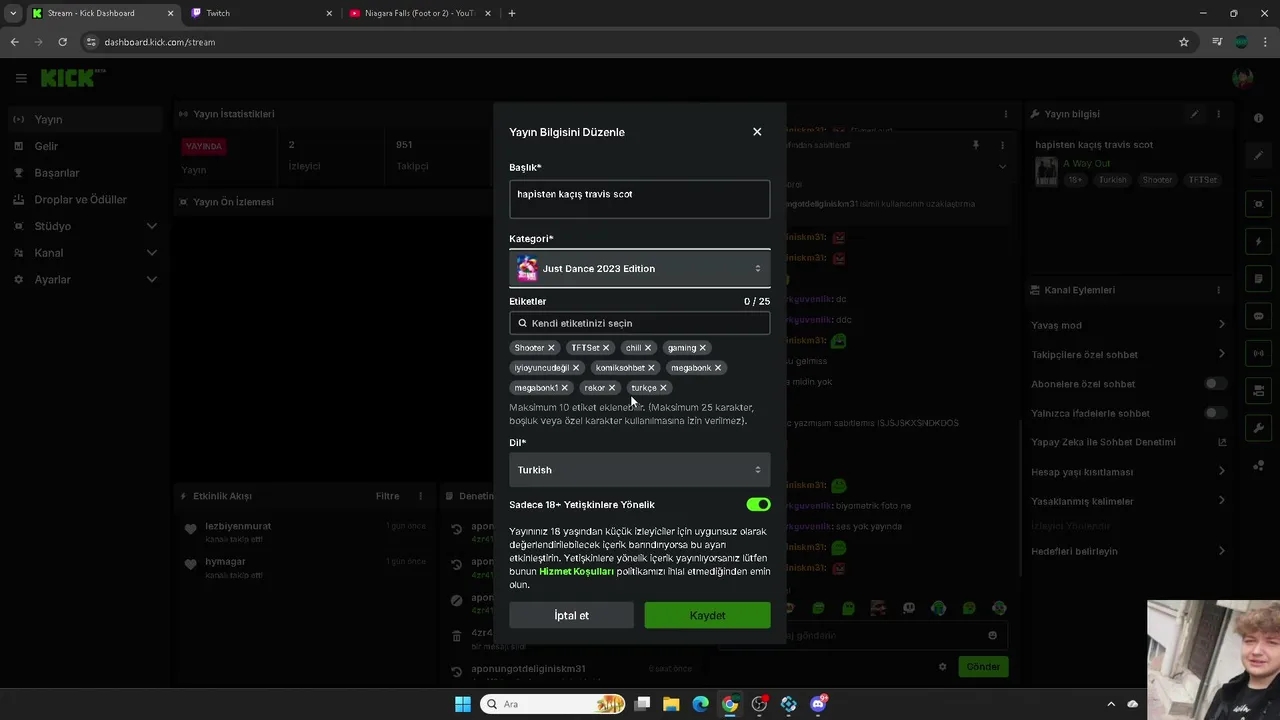The image size is (1280, 720).
Task: Click the taskbar Ara search box
Action: point(553,704)
